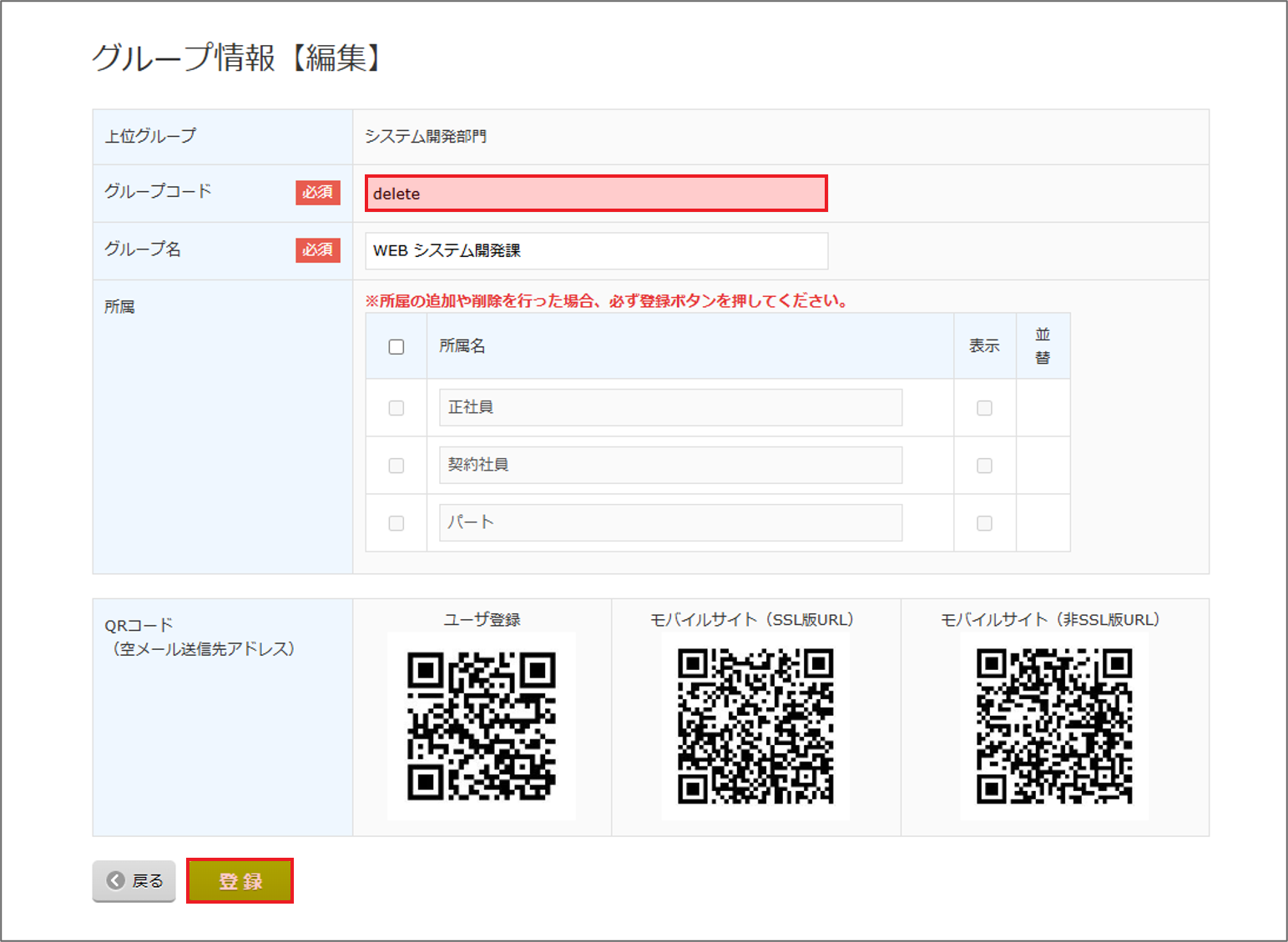The image size is (1288, 942).
Task: Click the システム開発部門 parent group text
Action: (x=426, y=136)
